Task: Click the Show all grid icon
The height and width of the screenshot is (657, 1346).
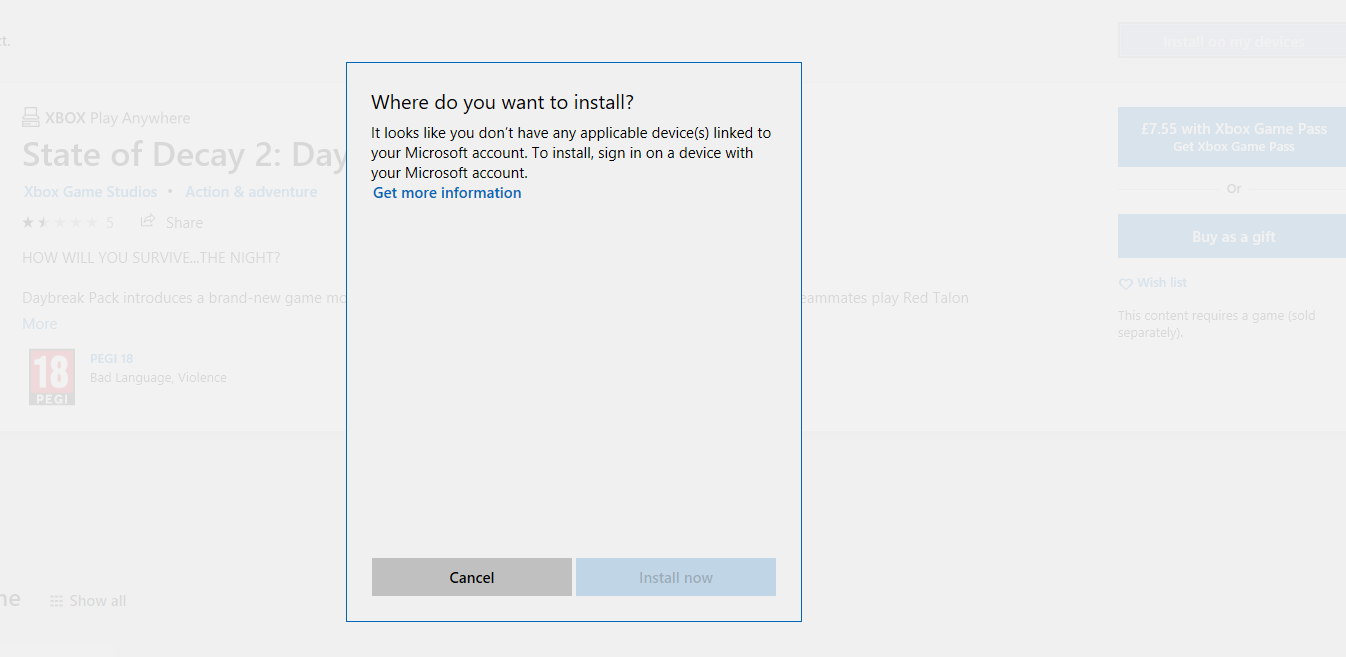Action: pyautogui.click(x=57, y=601)
